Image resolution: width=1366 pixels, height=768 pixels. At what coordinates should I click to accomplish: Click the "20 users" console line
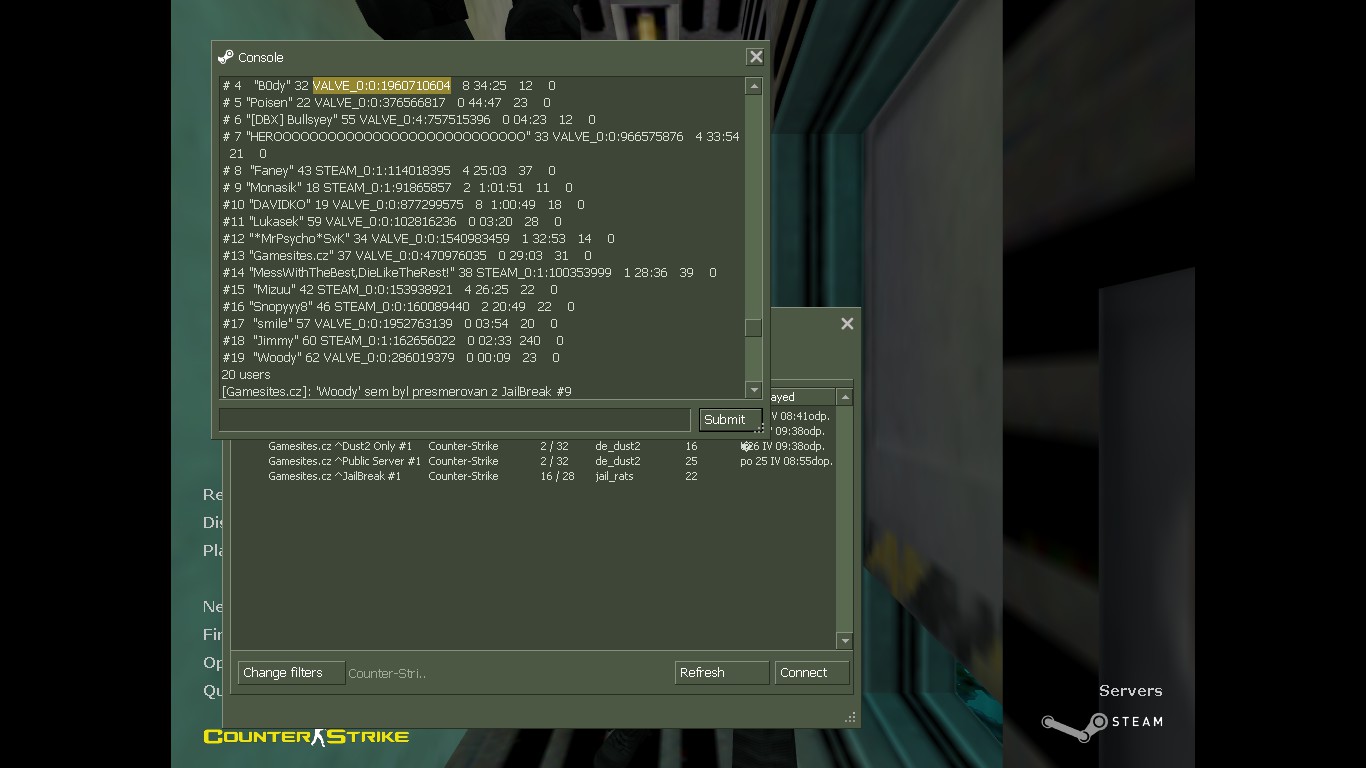click(x=246, y=375)
